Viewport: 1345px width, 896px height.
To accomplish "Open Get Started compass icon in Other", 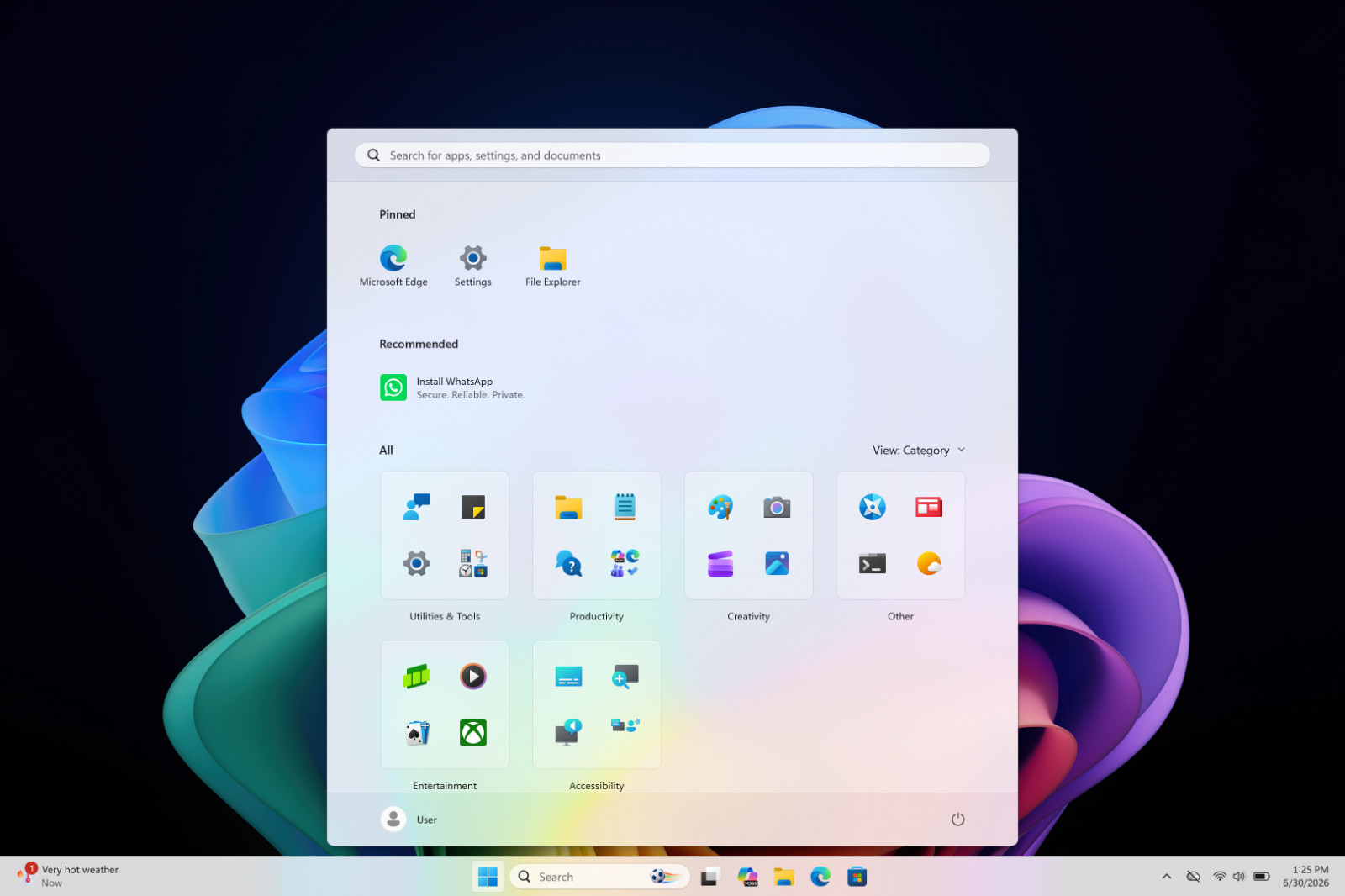I will point(873,507).
